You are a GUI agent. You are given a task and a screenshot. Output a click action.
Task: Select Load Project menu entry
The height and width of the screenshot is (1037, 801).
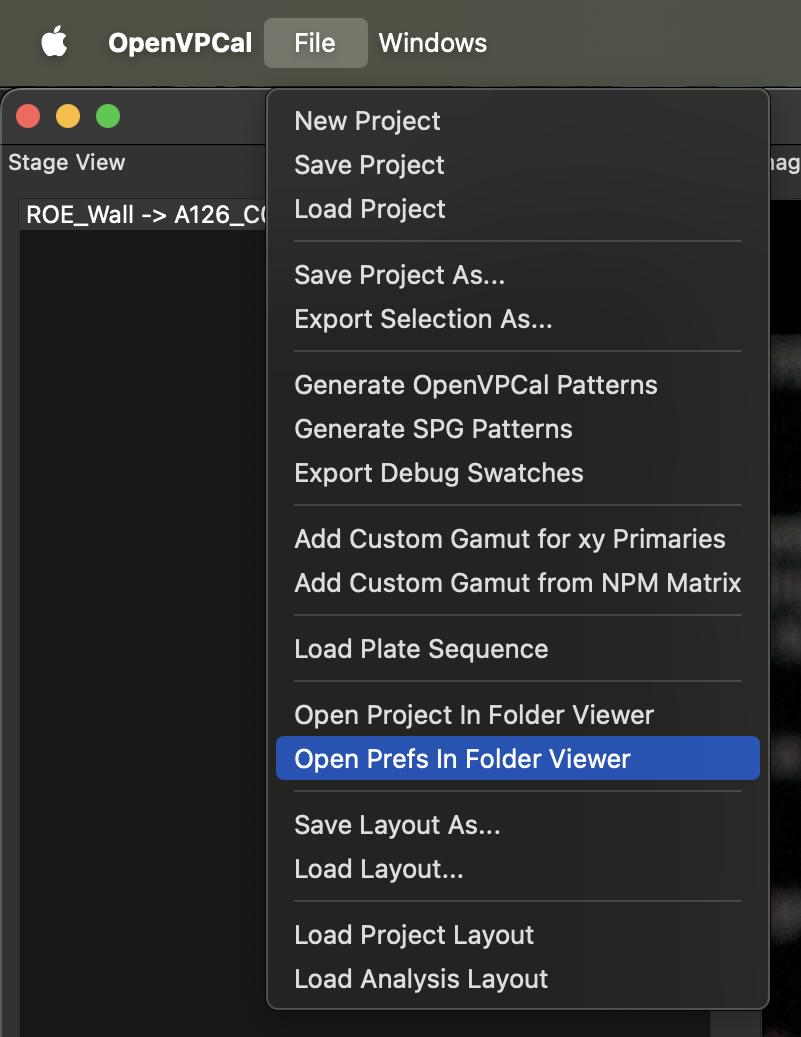click(518, 209)
